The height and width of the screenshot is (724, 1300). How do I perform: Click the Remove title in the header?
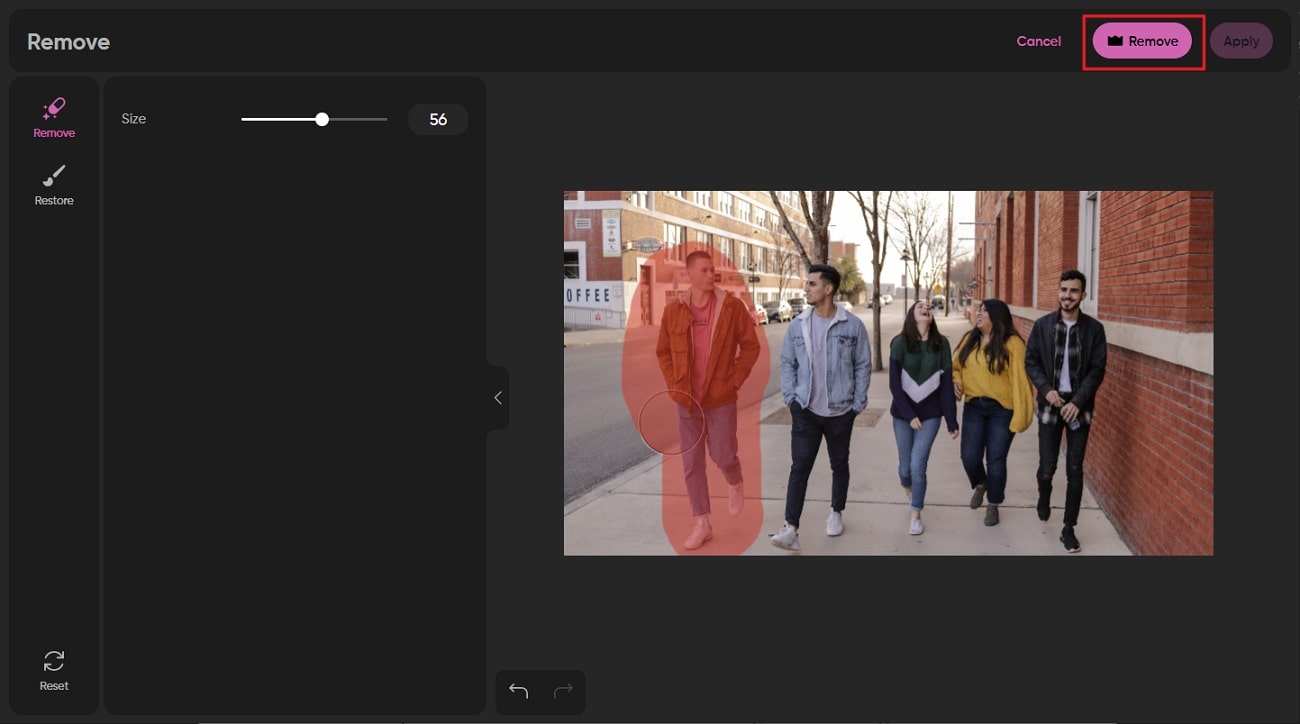pos(68,42)
